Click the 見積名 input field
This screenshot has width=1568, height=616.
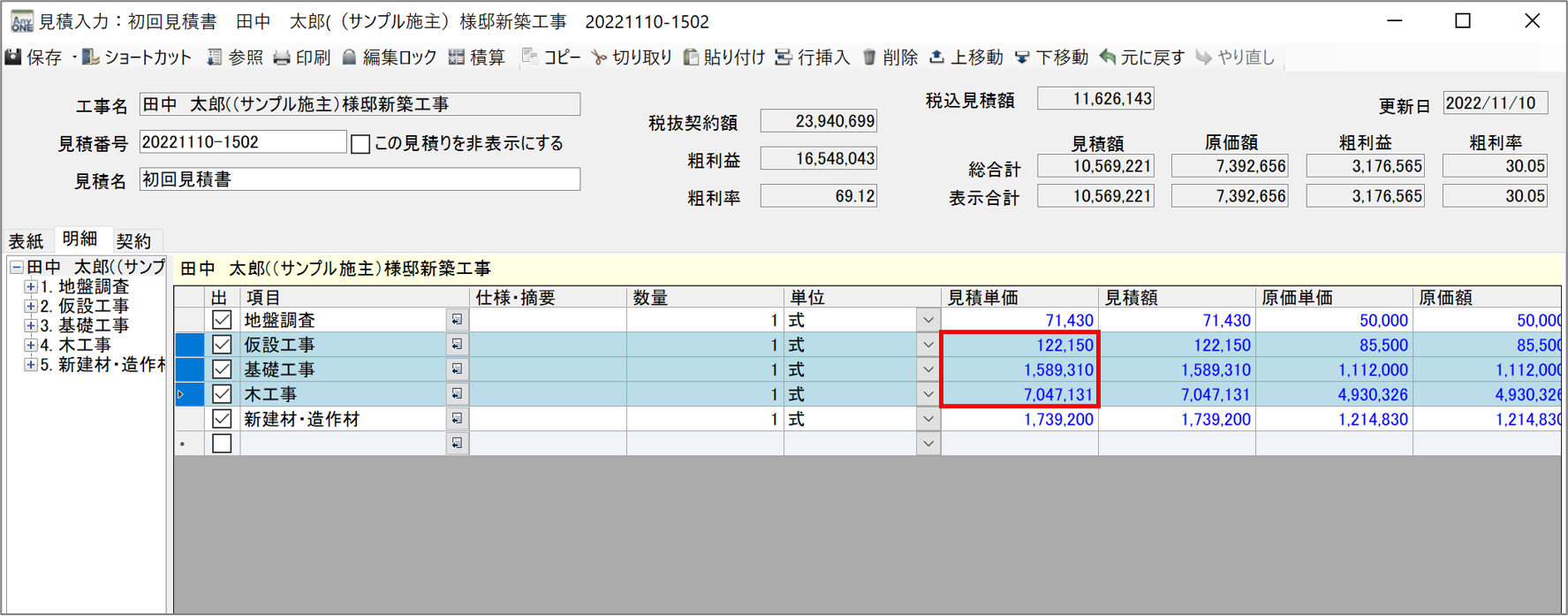[360, 179]
